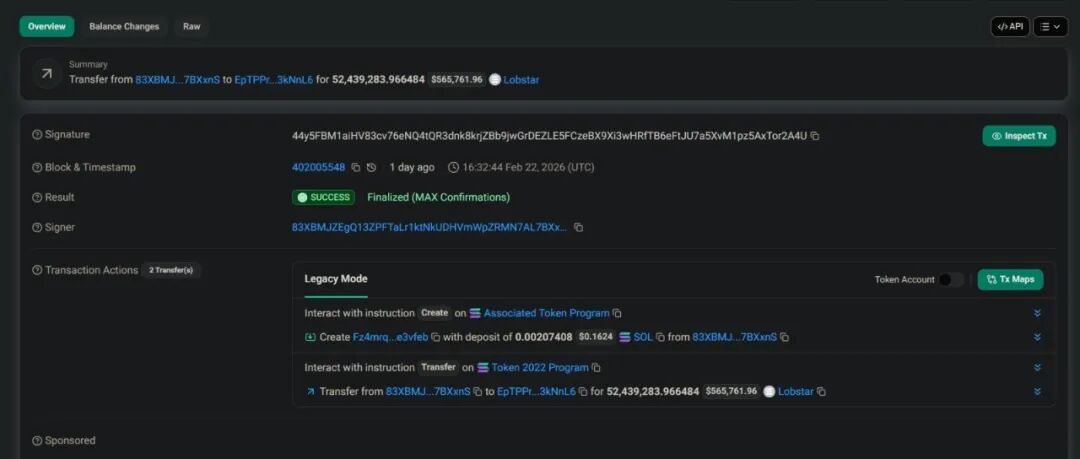Open the Balance Changes tab

tap(124, 27)
